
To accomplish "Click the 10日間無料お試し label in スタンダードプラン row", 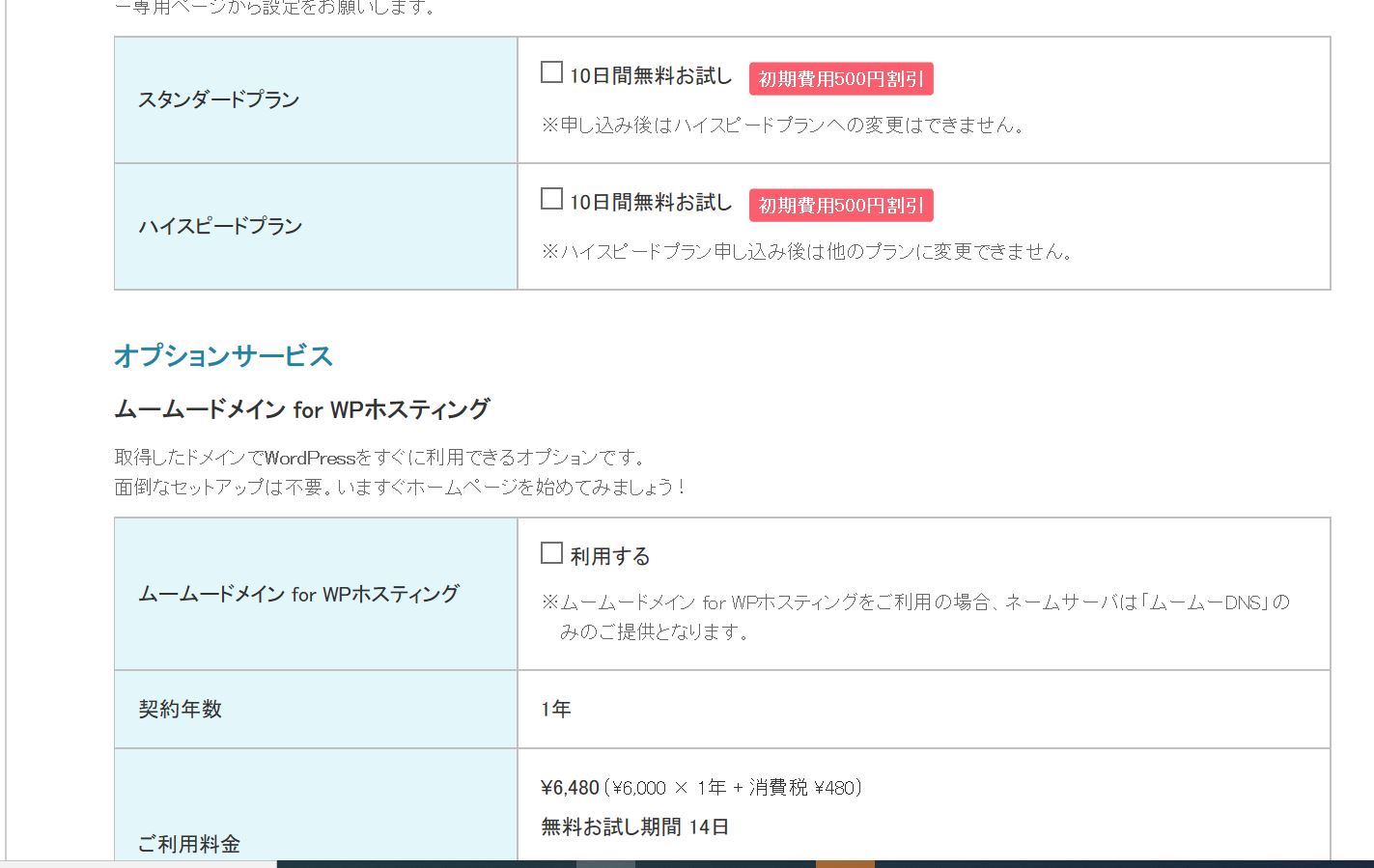I will 651,76.
